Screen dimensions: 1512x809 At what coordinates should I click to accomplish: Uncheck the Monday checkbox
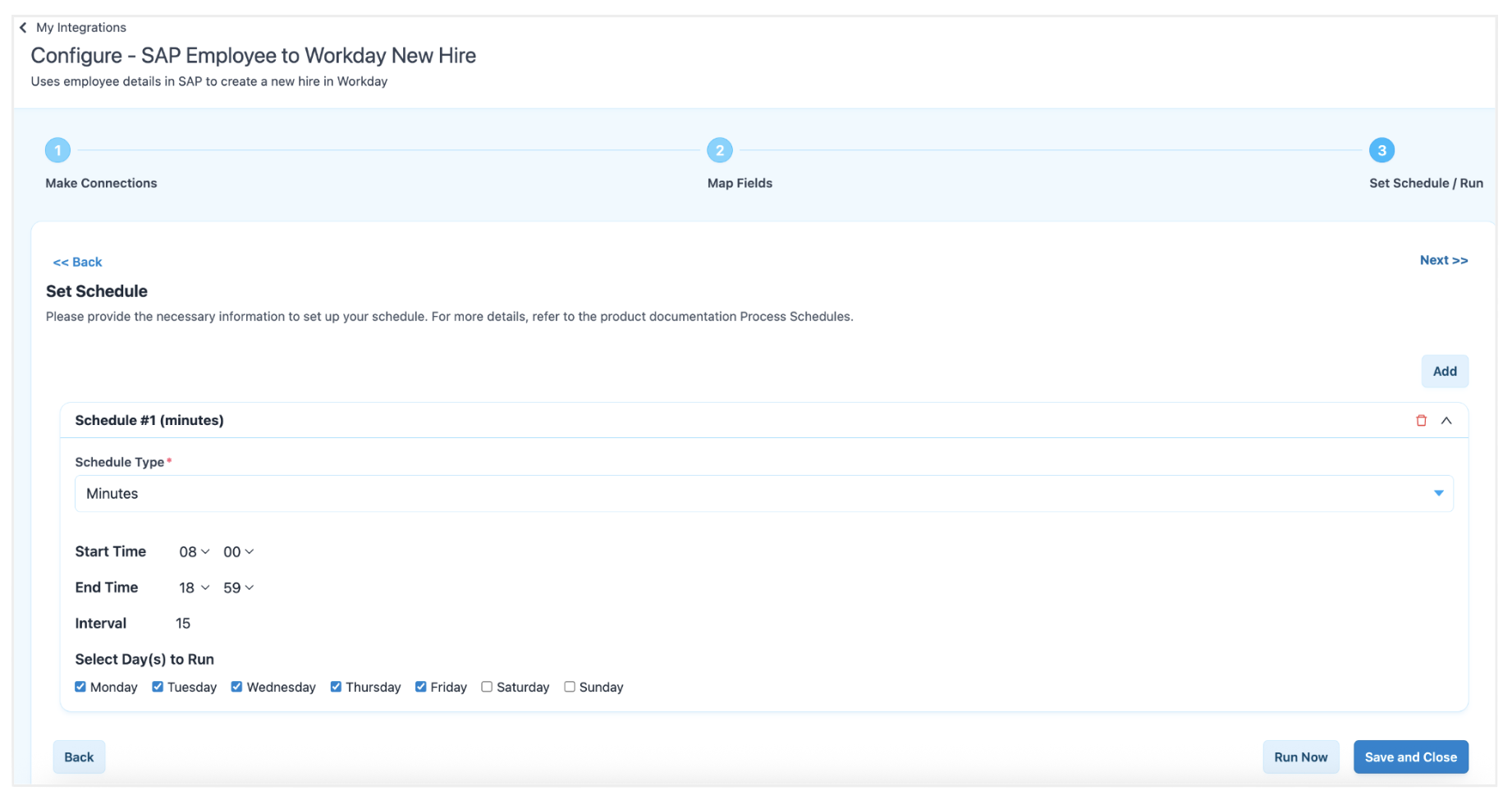coord(80,687)
